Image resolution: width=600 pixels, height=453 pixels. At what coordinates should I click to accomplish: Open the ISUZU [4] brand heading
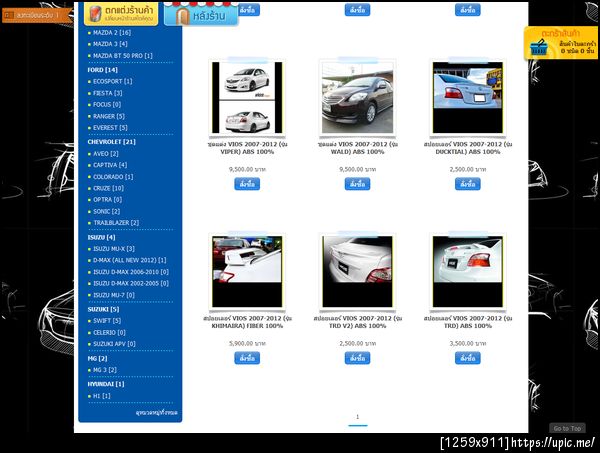[101, 238]
